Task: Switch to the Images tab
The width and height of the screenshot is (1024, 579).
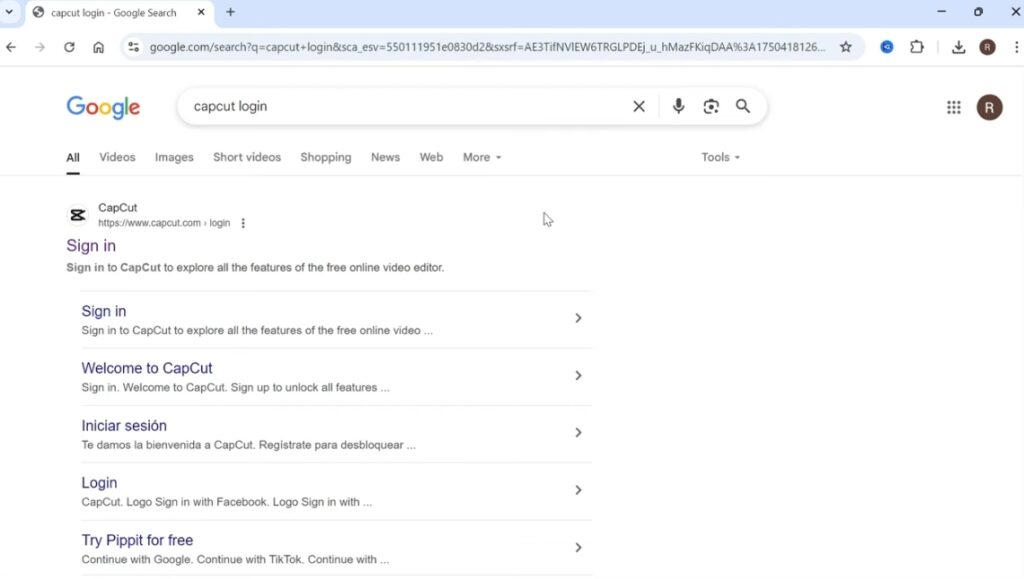Action: 174,157
